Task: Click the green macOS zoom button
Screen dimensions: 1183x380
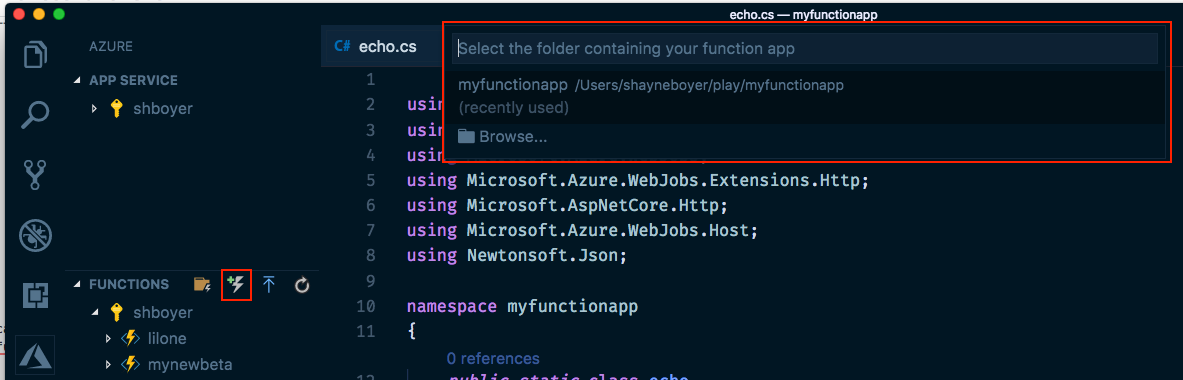Action: pos(59,14)
